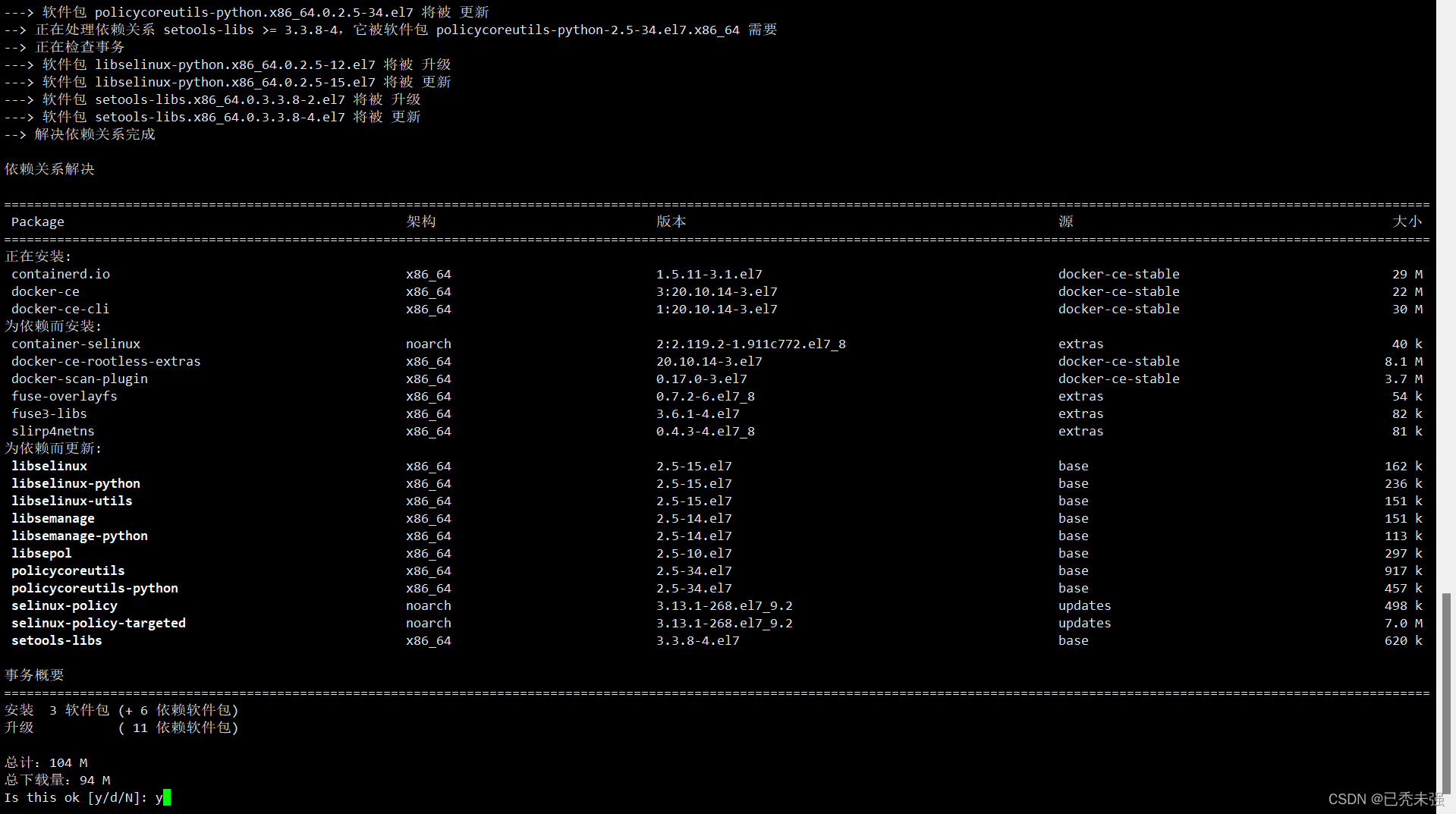Click the '依赖关系解决' line
Image resolution: width=1456 pixels, height=814 pixels.
coord(50,169)
